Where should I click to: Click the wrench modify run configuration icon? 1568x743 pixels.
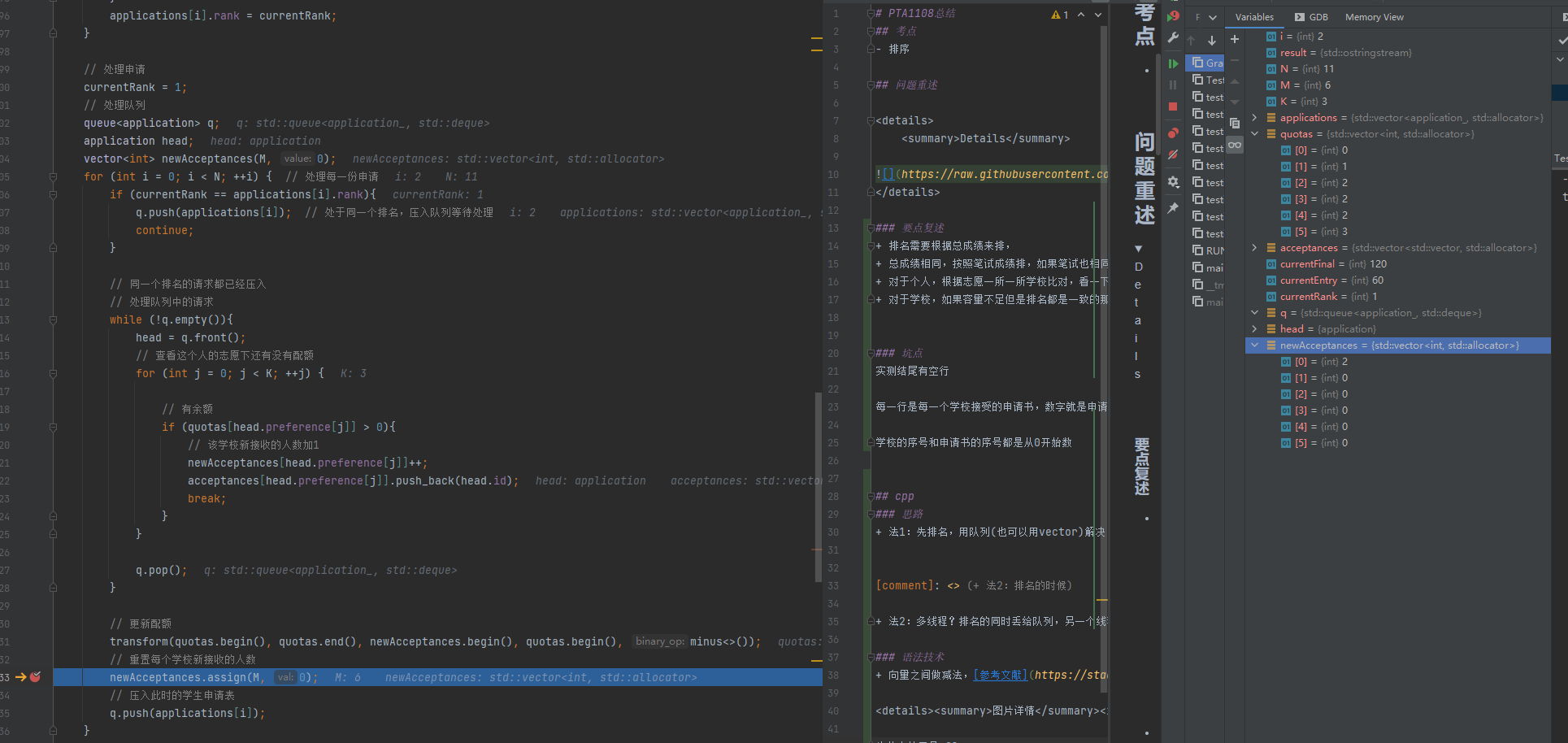pyautogui.click(x=1173, y=37)
